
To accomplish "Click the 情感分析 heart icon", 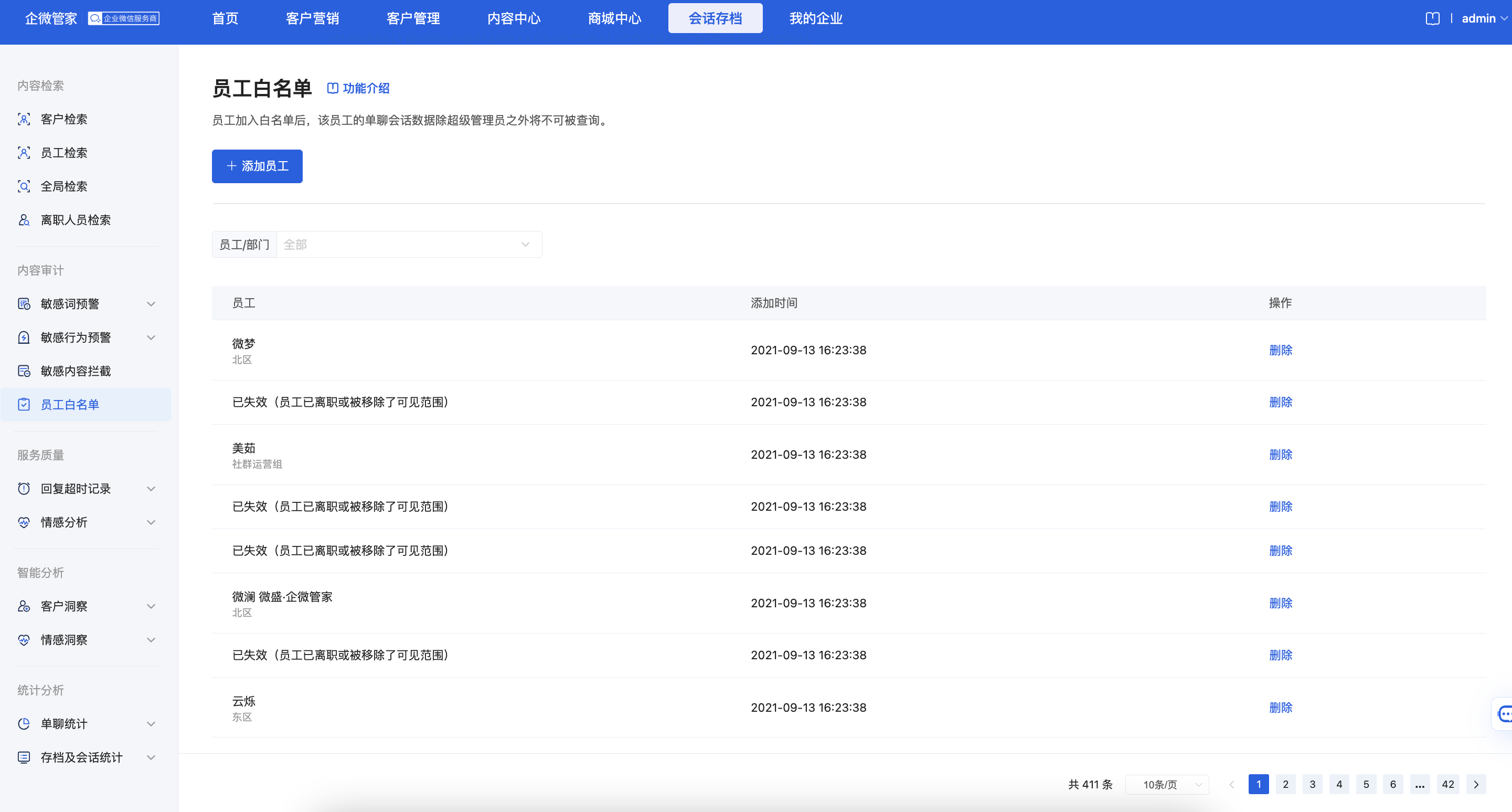I will click(x=24, y=522).
